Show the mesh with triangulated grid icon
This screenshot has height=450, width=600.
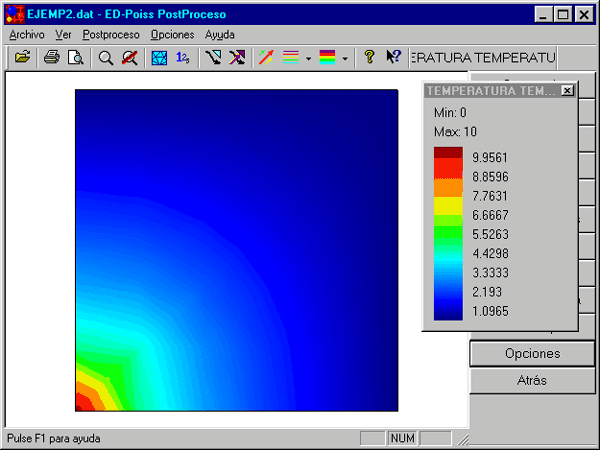click(159, 57)
